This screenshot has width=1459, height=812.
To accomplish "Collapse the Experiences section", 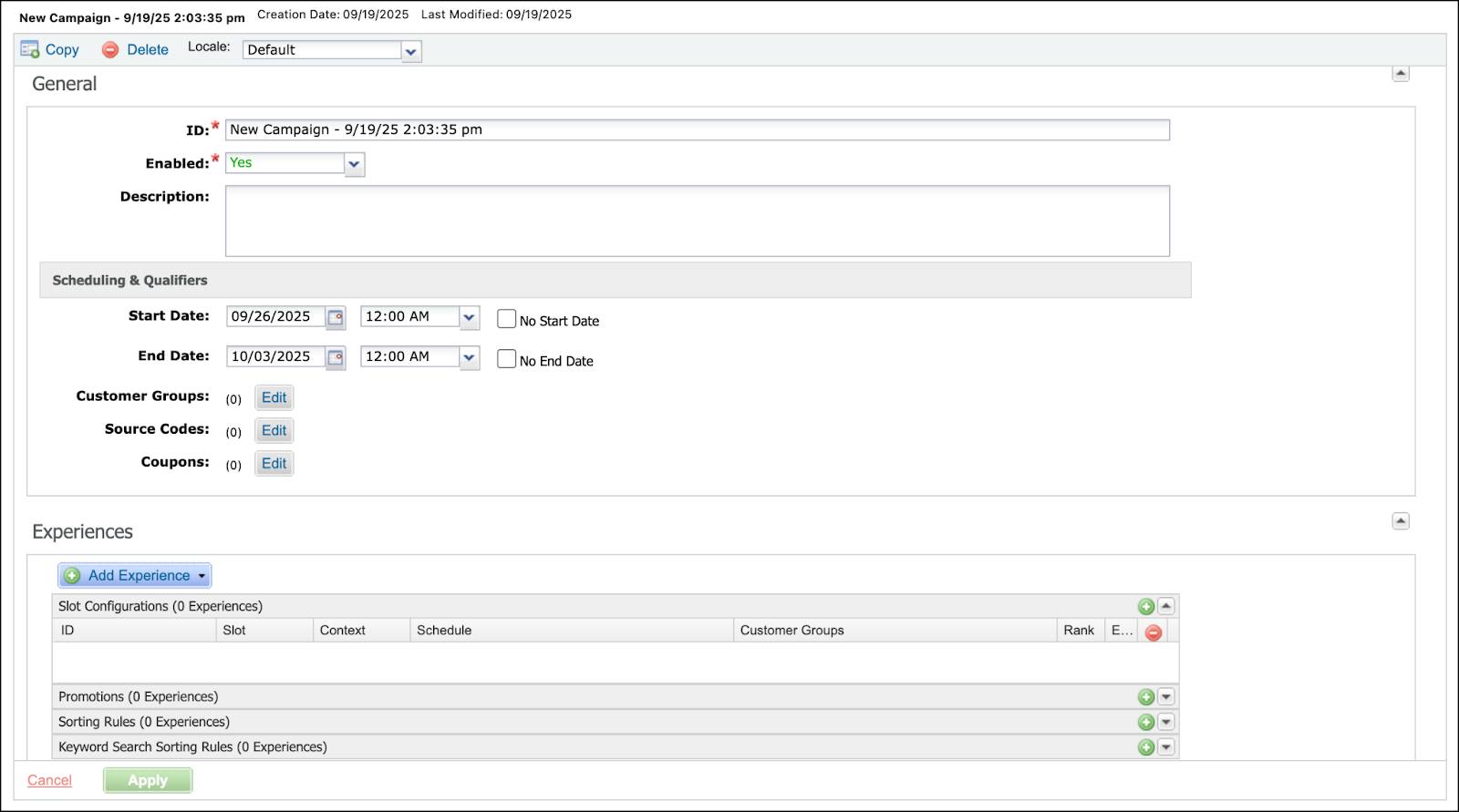I will point(1401,521).
